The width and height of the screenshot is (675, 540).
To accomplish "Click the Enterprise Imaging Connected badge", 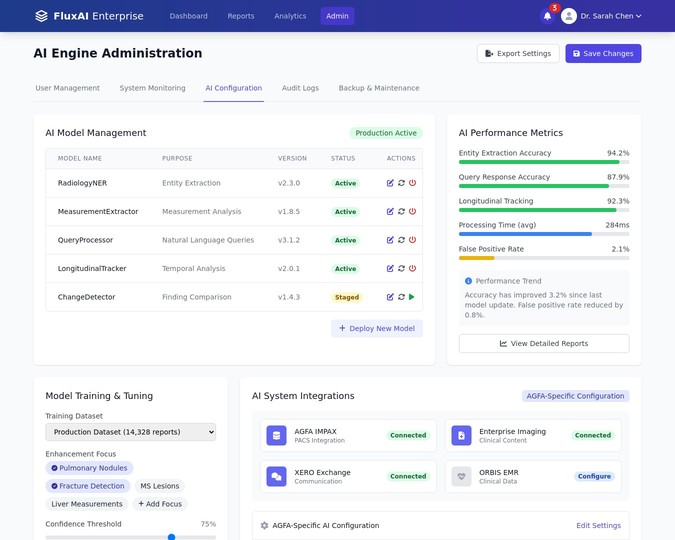I will pyautogui.click(x=593, y=435).
